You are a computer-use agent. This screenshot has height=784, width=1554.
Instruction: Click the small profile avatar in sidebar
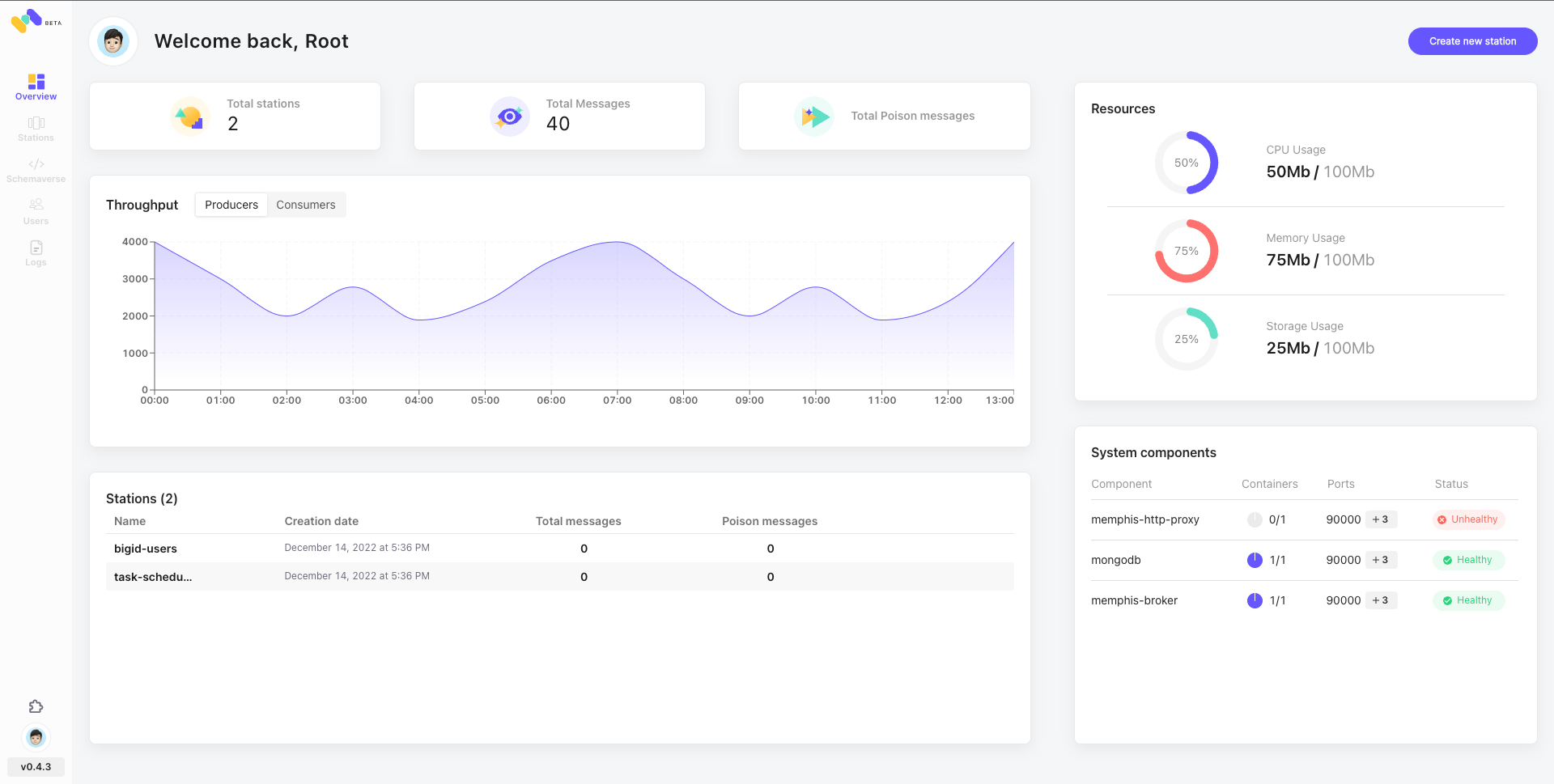click(36, 737)
